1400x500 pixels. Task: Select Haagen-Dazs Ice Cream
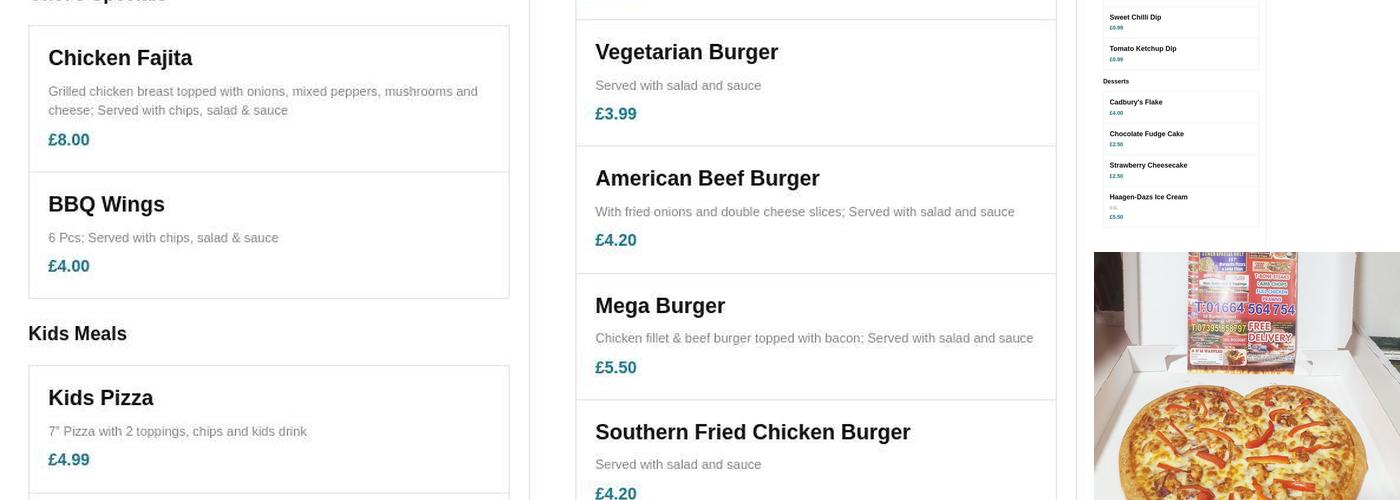coord(1148,197)
